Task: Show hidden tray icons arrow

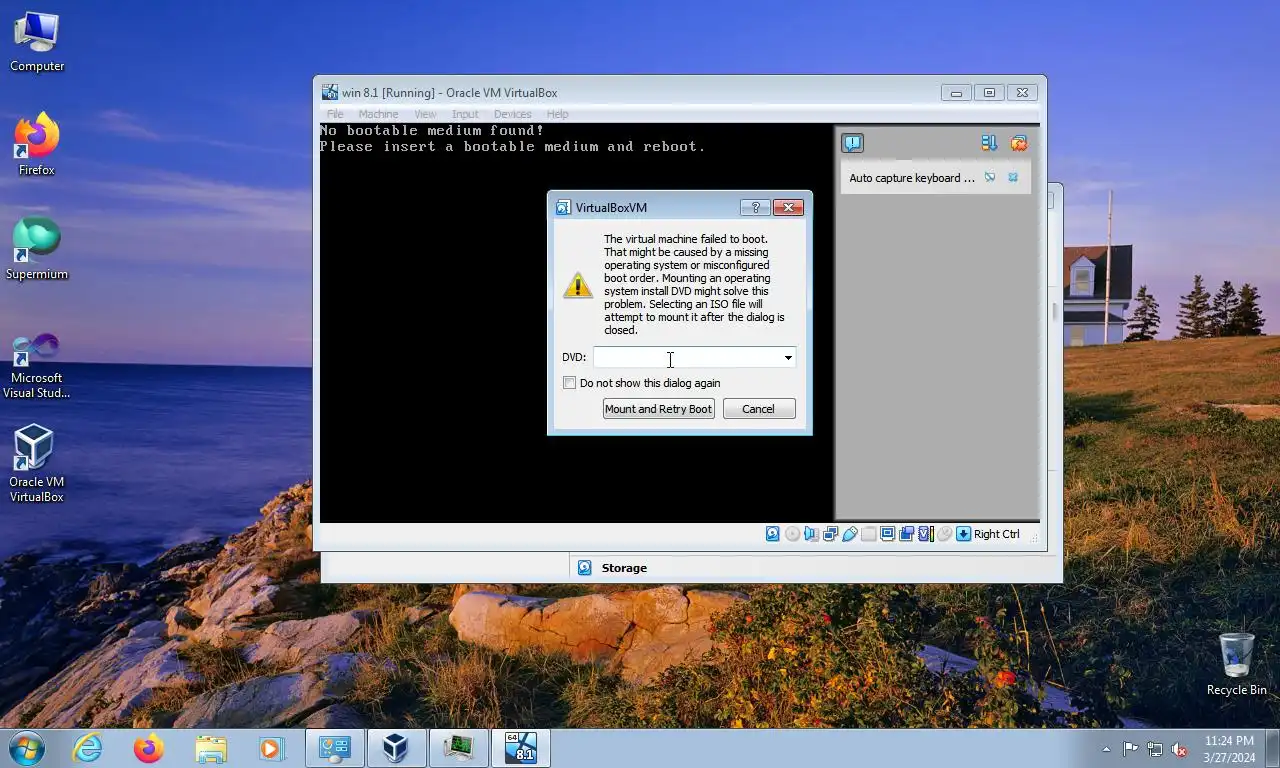Action: pos(1106,749)
